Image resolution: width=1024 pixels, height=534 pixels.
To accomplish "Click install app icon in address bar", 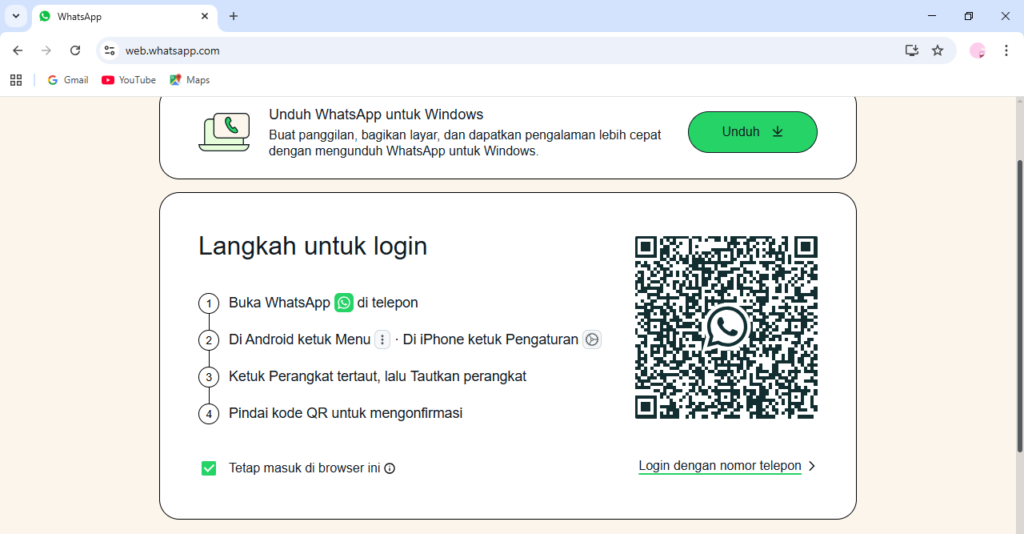I will [x=912, y=50].
